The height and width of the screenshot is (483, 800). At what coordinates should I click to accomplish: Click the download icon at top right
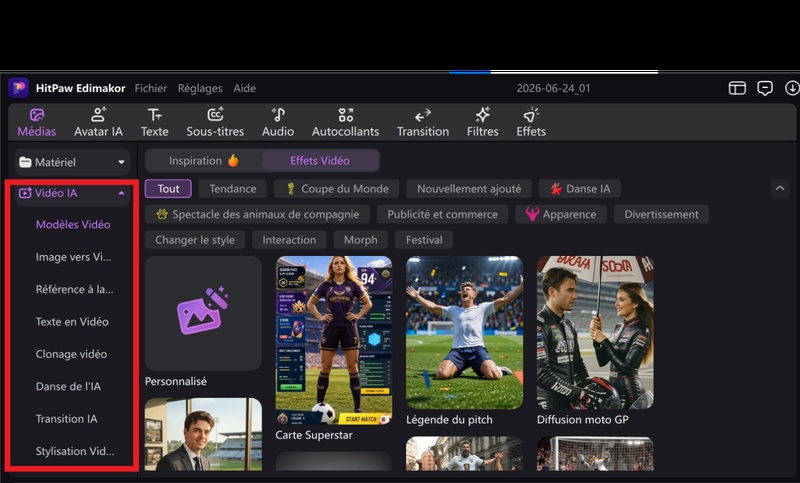tap(792, 88)
